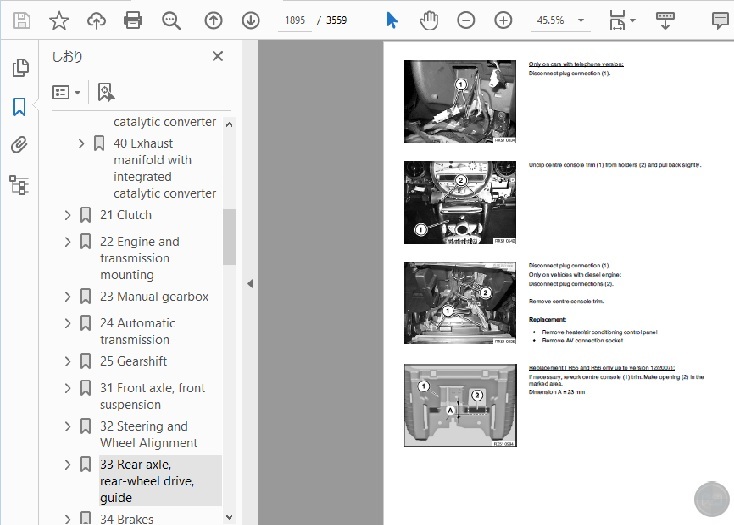Click the bookmarks panel scrollbar thumb
The height and width of the screenshot is (525, 734).
tap(229, 237)
